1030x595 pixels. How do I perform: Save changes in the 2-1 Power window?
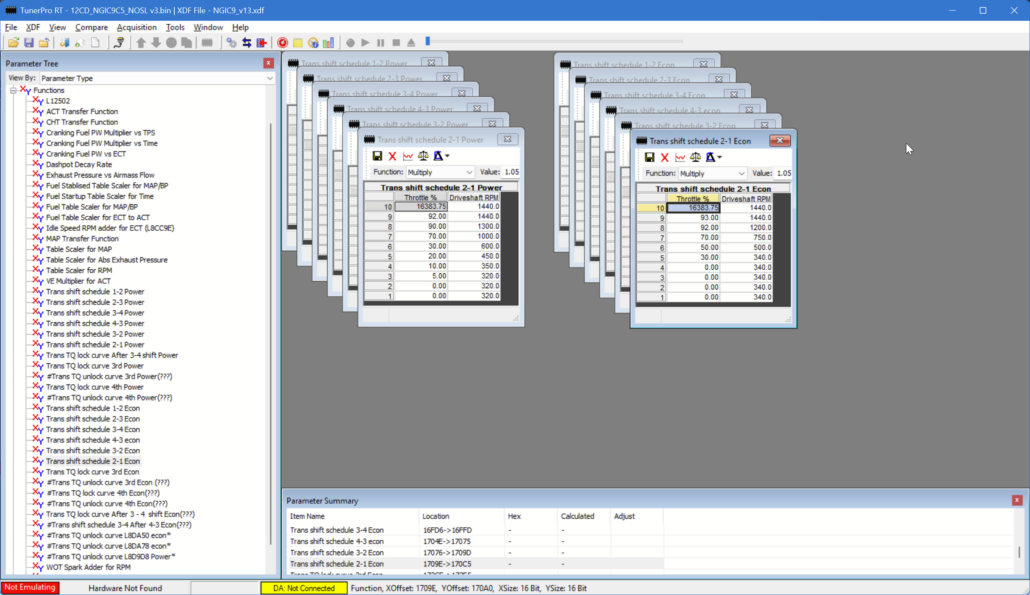pyautogui.click(x=377, y=156)
